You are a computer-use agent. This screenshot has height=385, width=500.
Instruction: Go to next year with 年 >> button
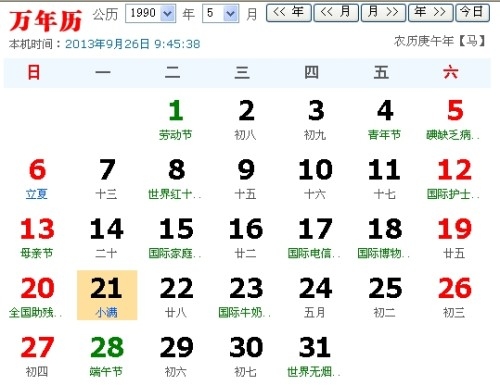pyautogui.click(x=430, y=13)
